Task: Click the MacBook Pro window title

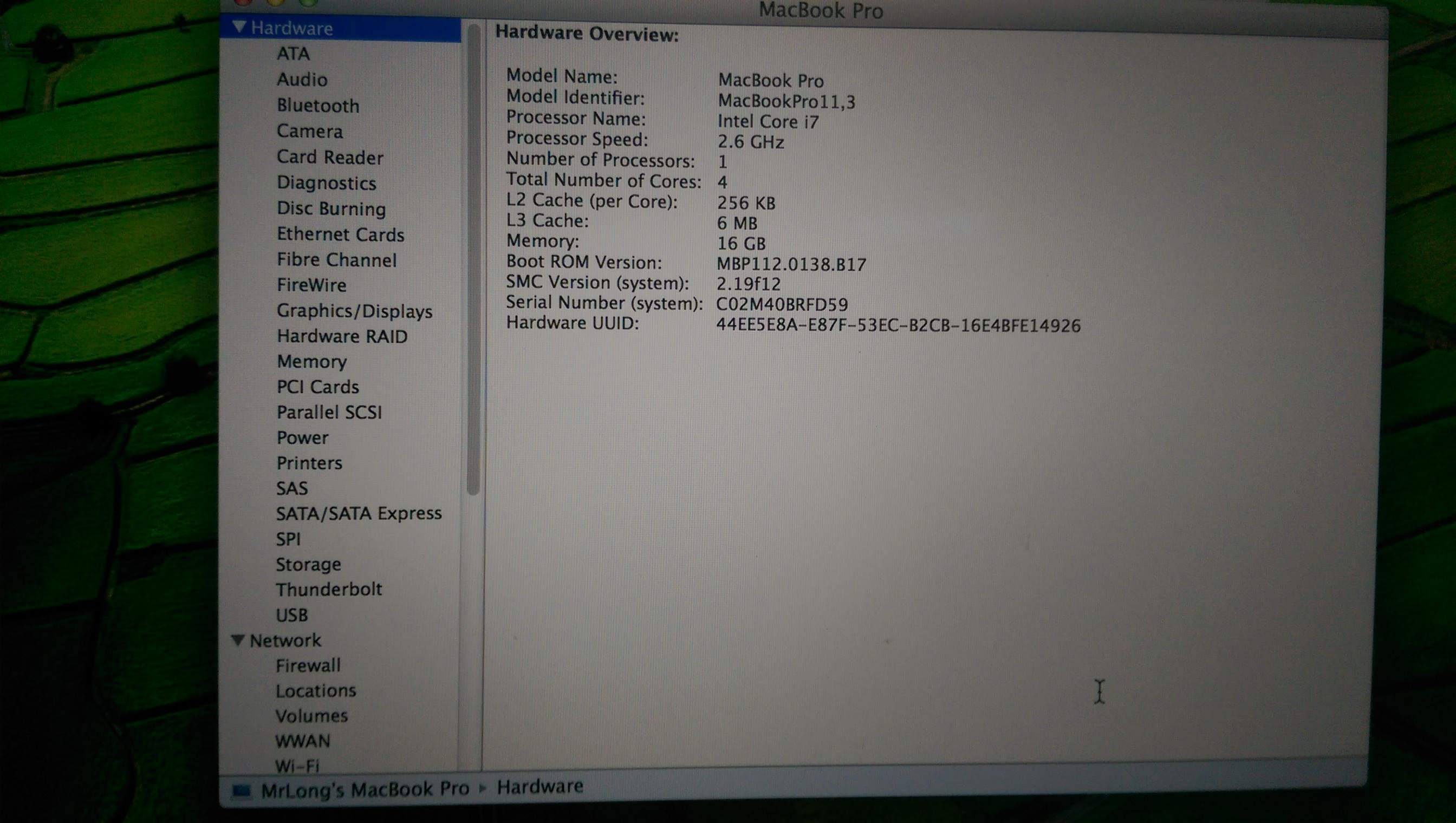Action: (x=821, y=11)
